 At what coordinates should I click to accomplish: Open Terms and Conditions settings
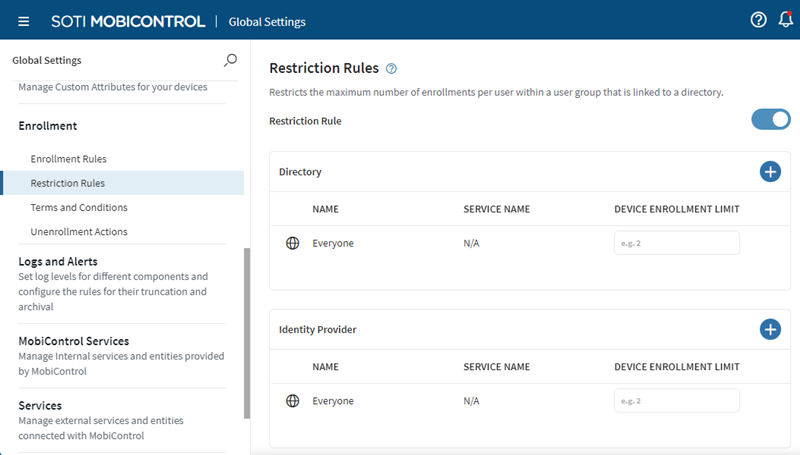(x=79, y=208)
